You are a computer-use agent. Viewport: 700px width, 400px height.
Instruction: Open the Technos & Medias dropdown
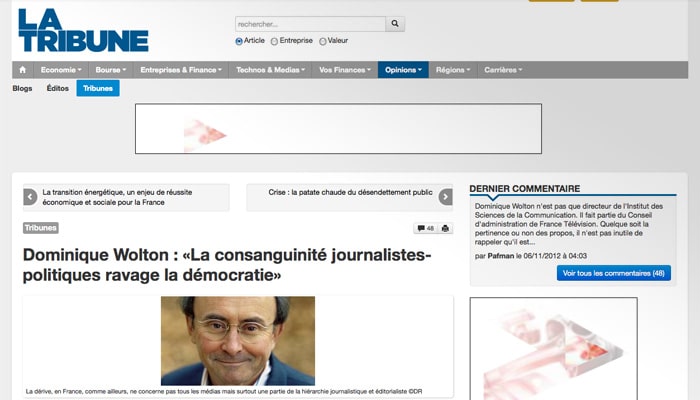pos(271,70)
